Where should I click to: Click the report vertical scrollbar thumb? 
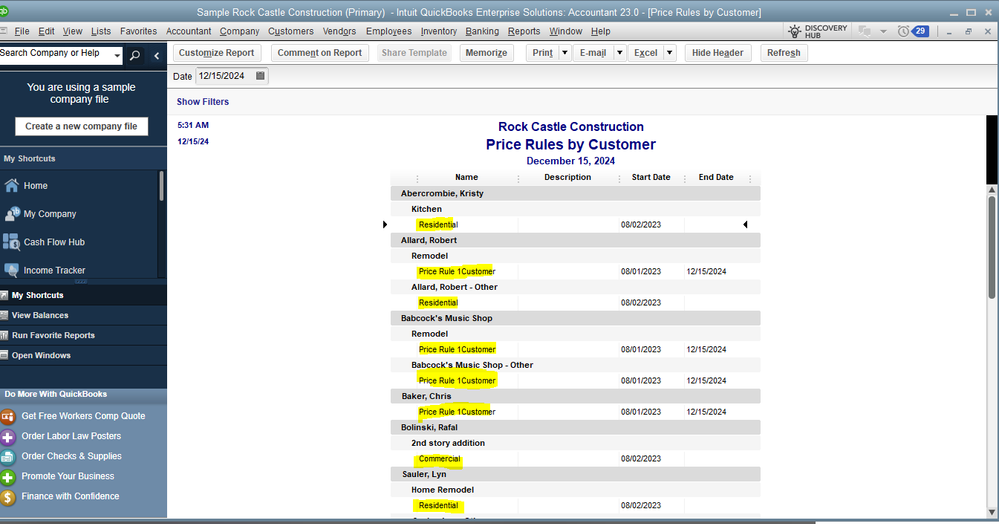pyautogui.click(x=991, y=247)
